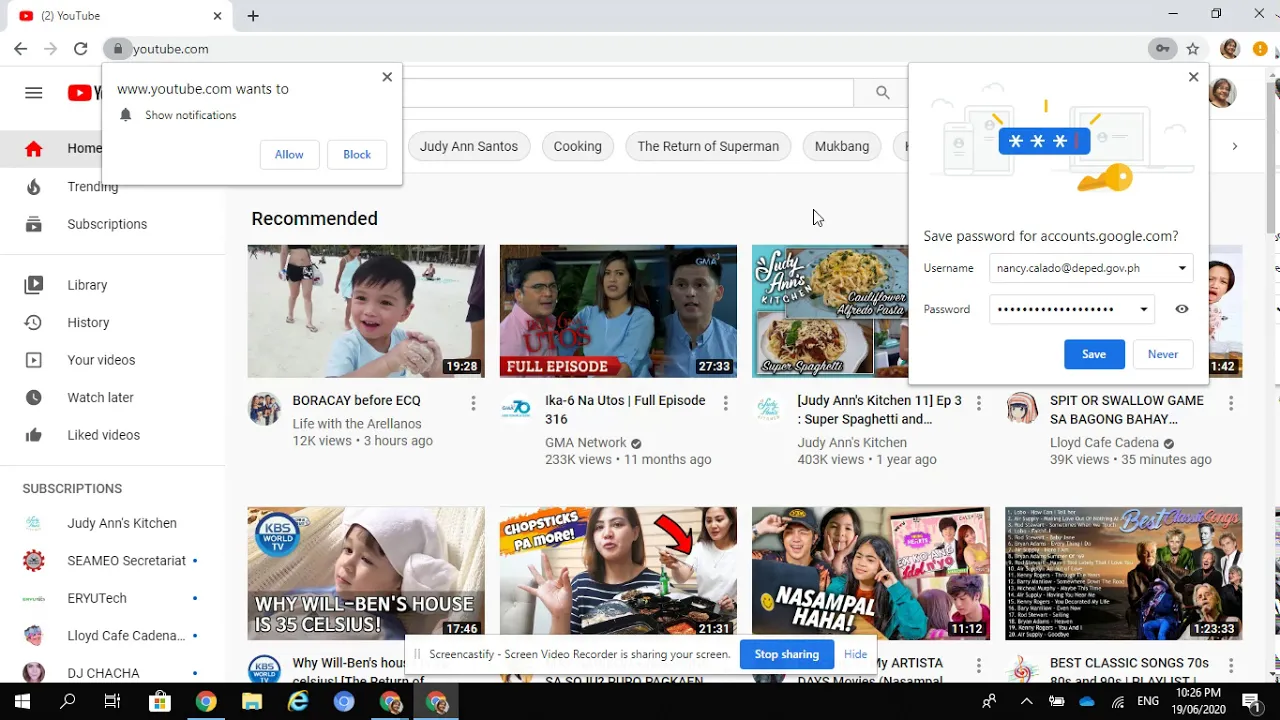Open History in the sidebar
The width and height of the screenshot is (1280, 720).
pyautogui.click(x=112, y=322)
